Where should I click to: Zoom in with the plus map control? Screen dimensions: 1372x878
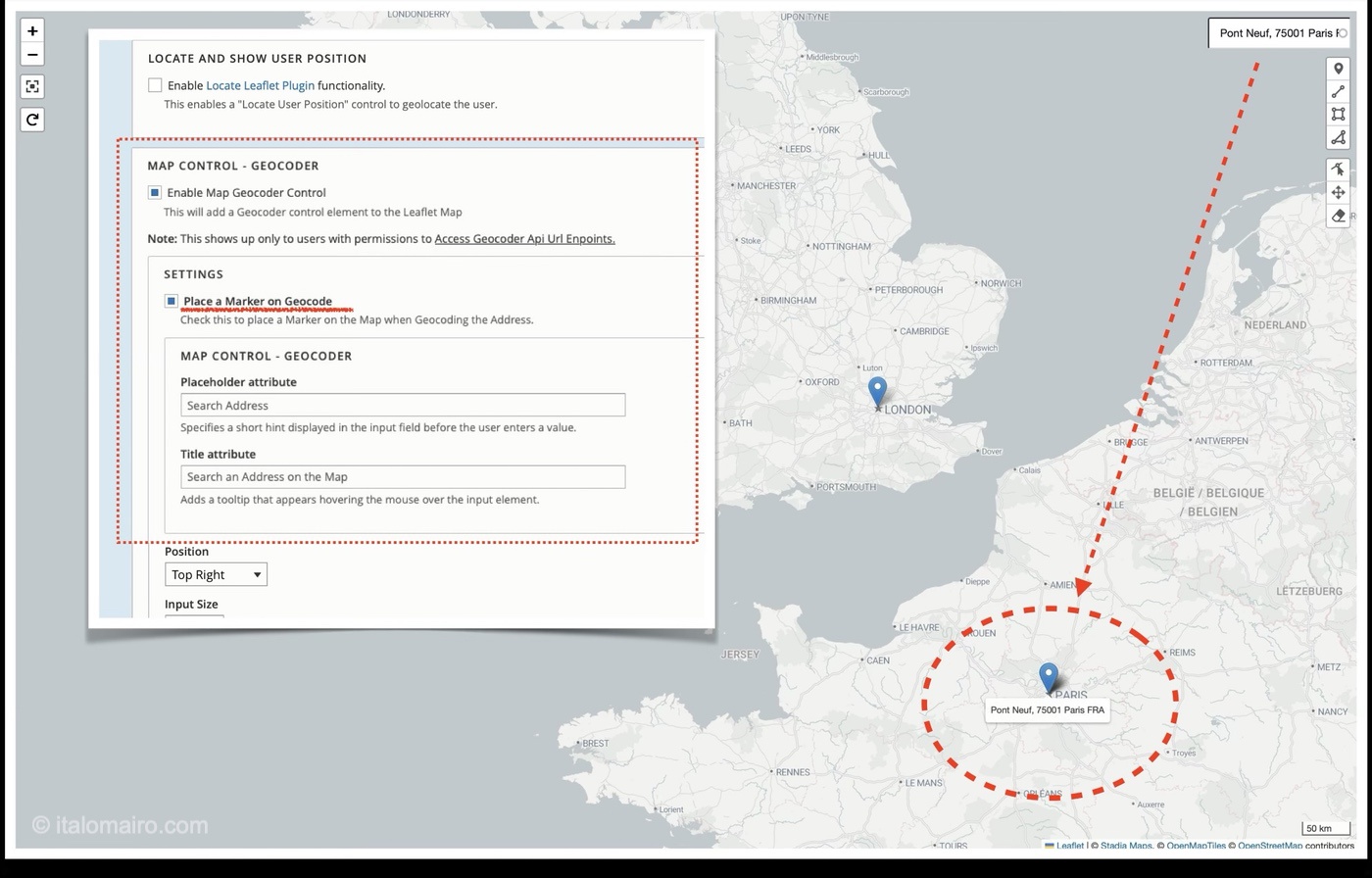(x=31, y=30)
